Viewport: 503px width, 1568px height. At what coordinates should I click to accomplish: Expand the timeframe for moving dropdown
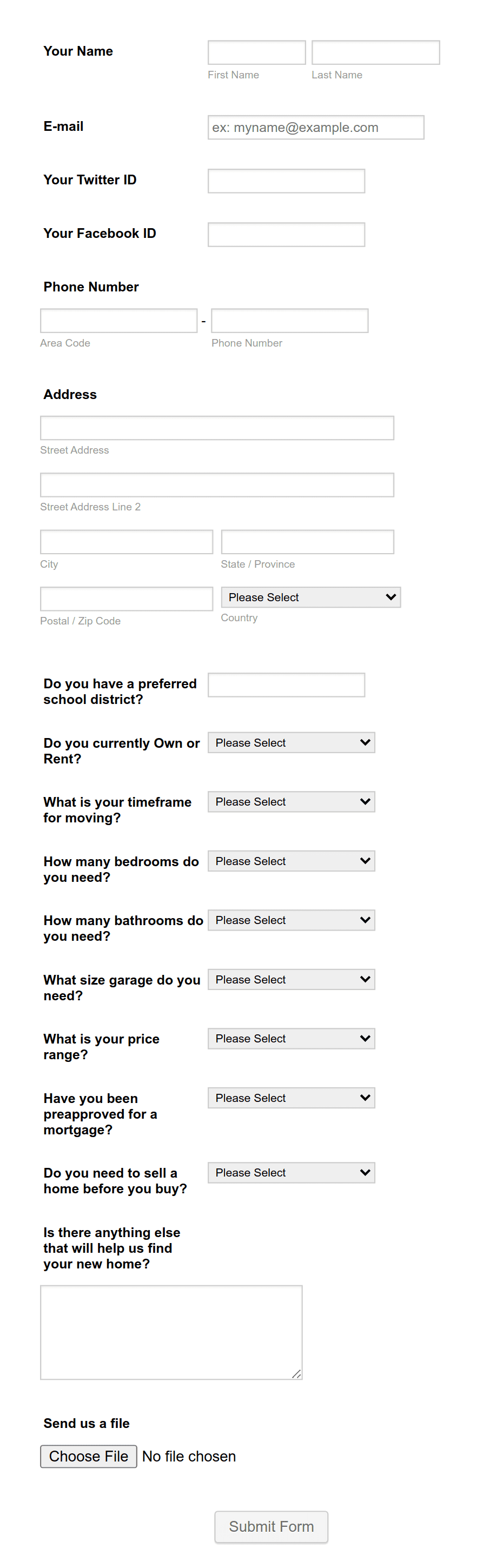pyautogui.click(x=291, y=802)
